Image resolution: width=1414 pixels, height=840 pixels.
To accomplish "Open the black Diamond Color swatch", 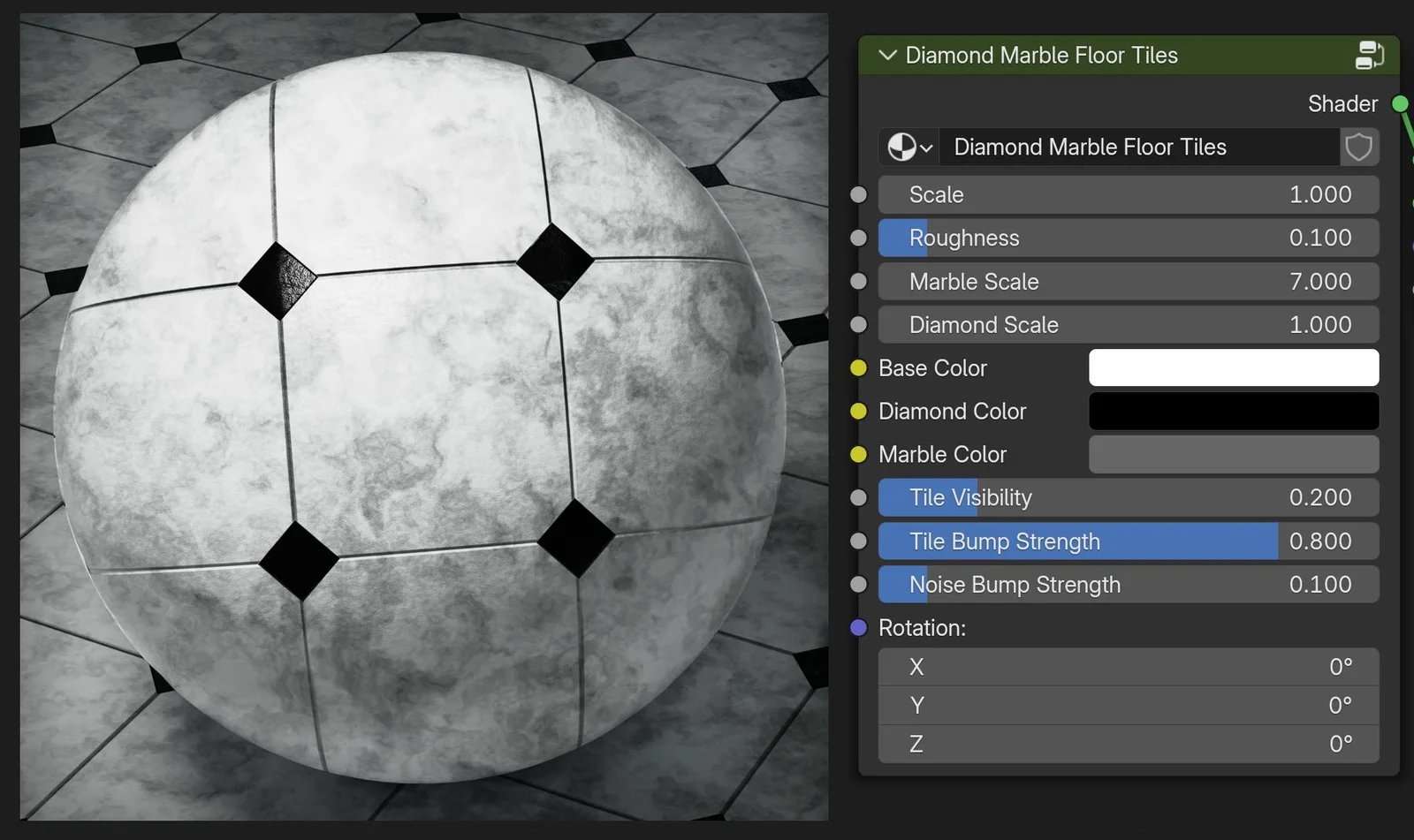I will [x=1233, y=411].
